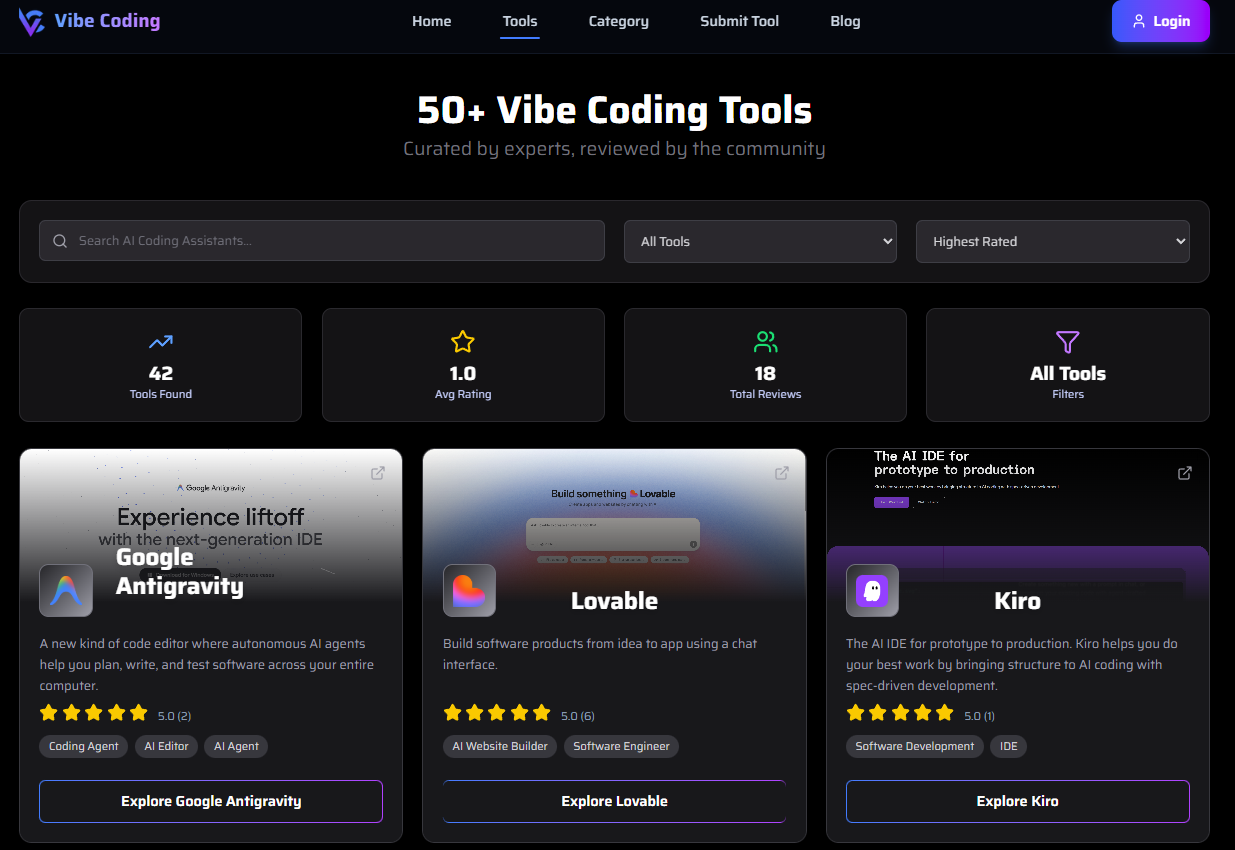Click the Explore Google Antigravity button

tap(210, 801)
